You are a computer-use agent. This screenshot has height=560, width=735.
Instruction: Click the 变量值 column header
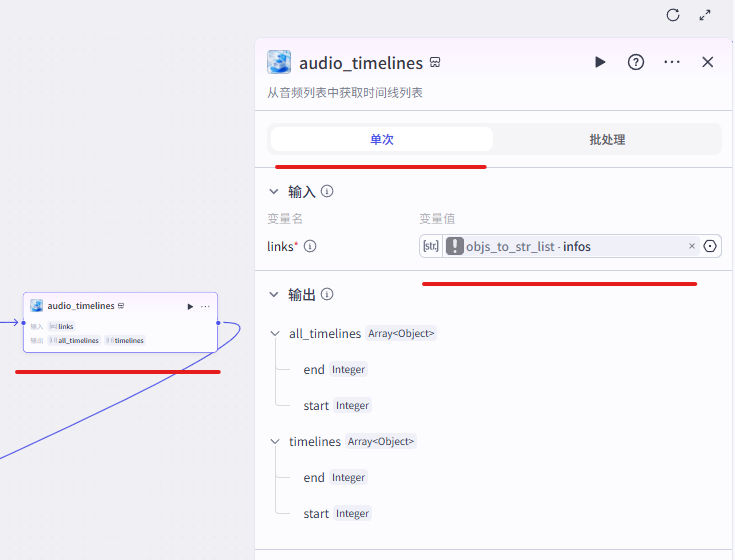tap(437, 218)
